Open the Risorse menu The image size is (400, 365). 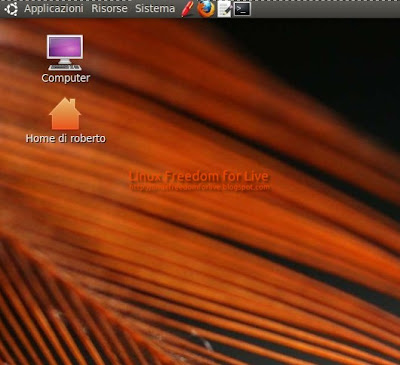(x=109, y=9)
